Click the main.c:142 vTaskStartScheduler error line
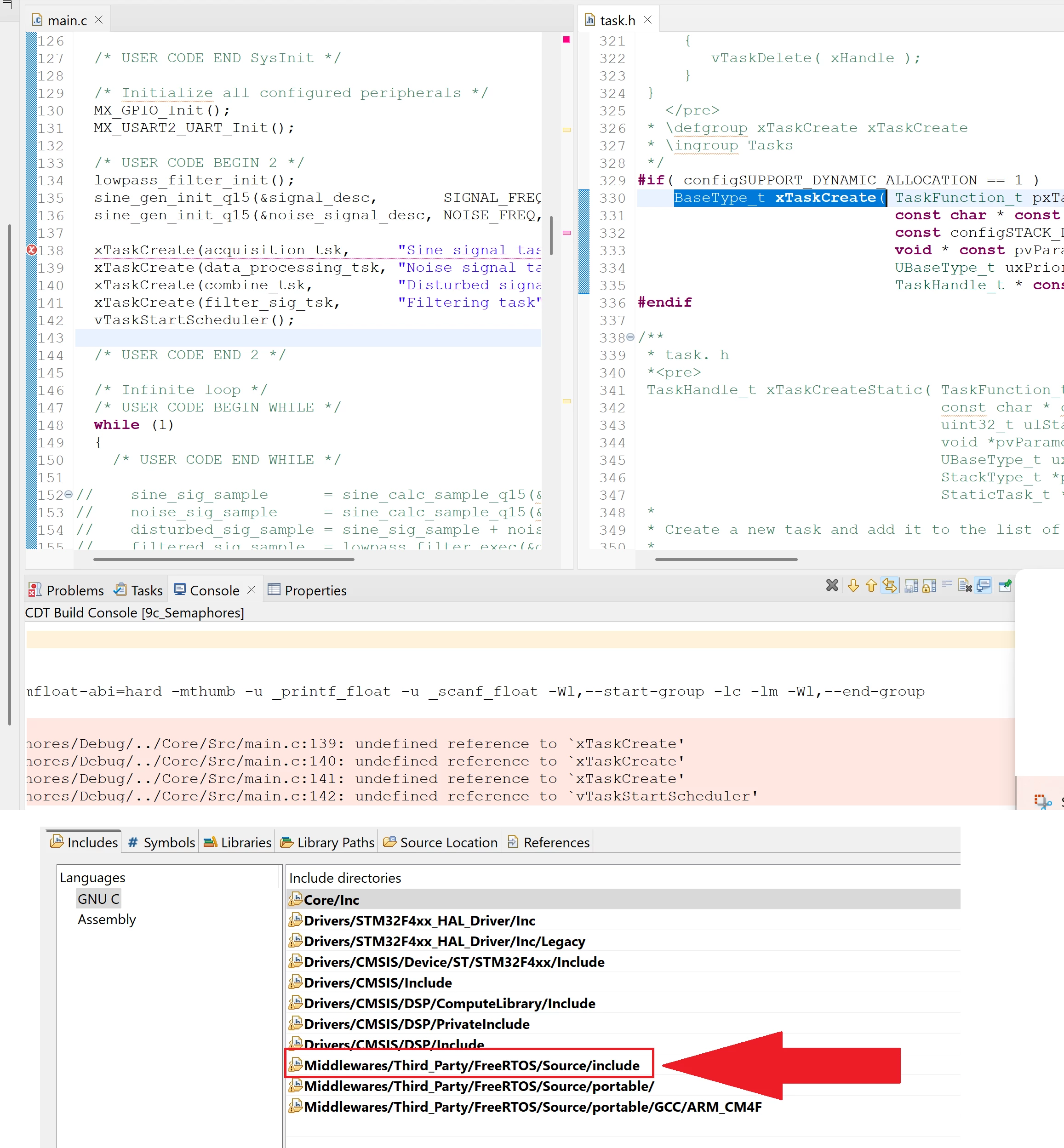Screen dimensions: 1064x1148 391,796
